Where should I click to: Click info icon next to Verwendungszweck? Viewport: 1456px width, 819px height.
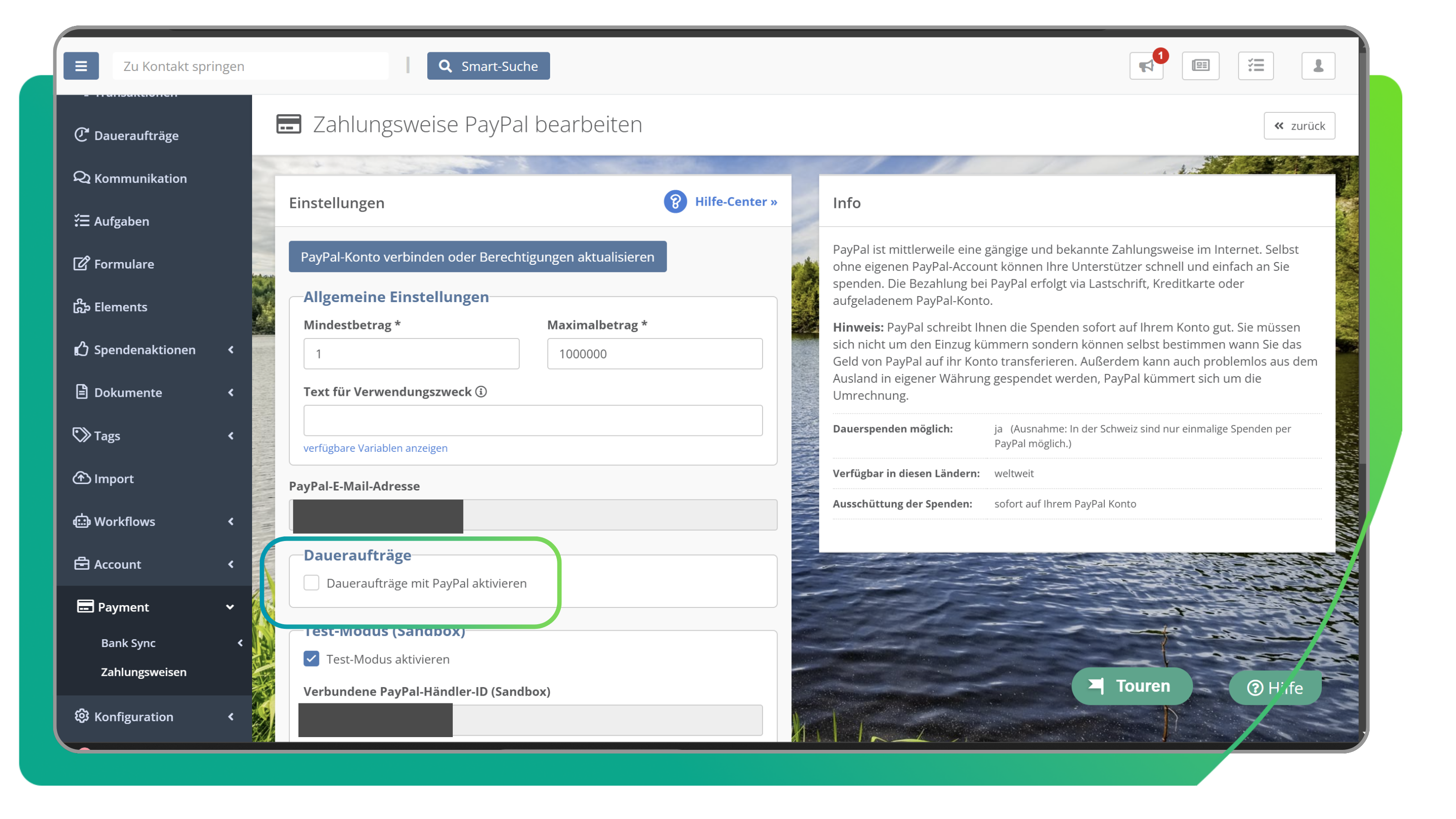point(481,392)
